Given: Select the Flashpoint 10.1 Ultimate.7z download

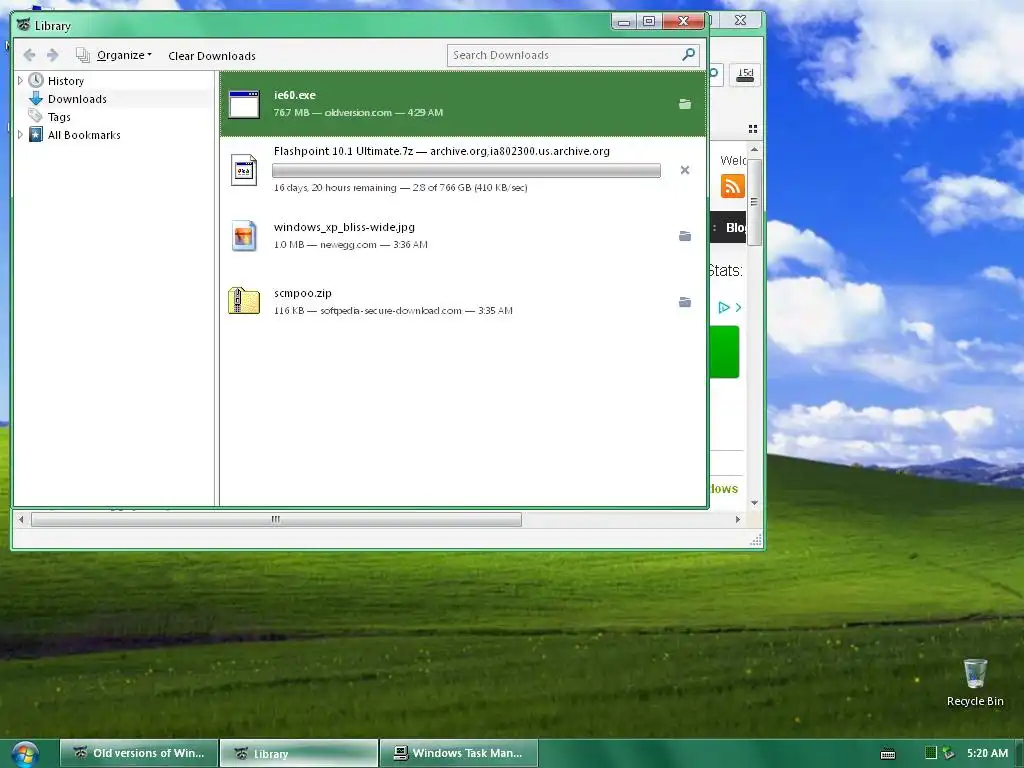Looking at the screenshot, I should 462,169.
